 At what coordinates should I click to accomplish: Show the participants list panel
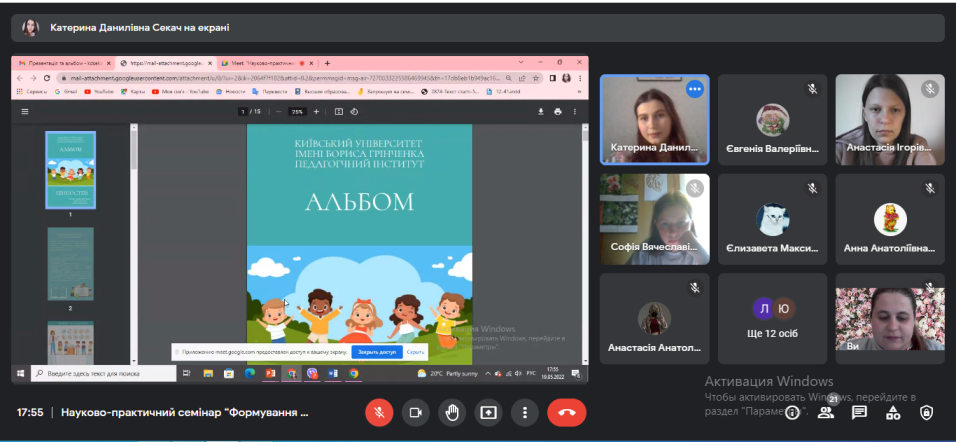pyautogui.click(x=826, y=412)
